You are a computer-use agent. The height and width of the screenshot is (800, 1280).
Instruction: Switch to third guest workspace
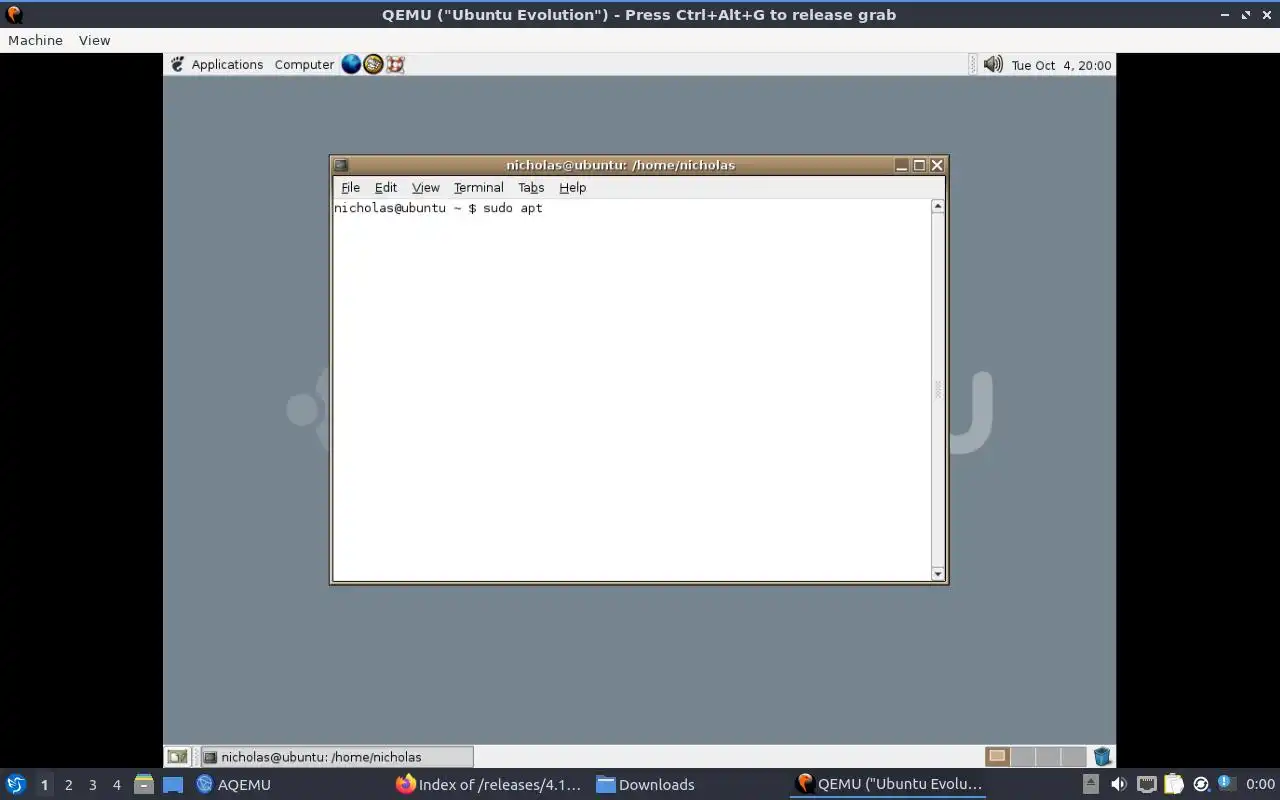click(x=1047, y=756)
